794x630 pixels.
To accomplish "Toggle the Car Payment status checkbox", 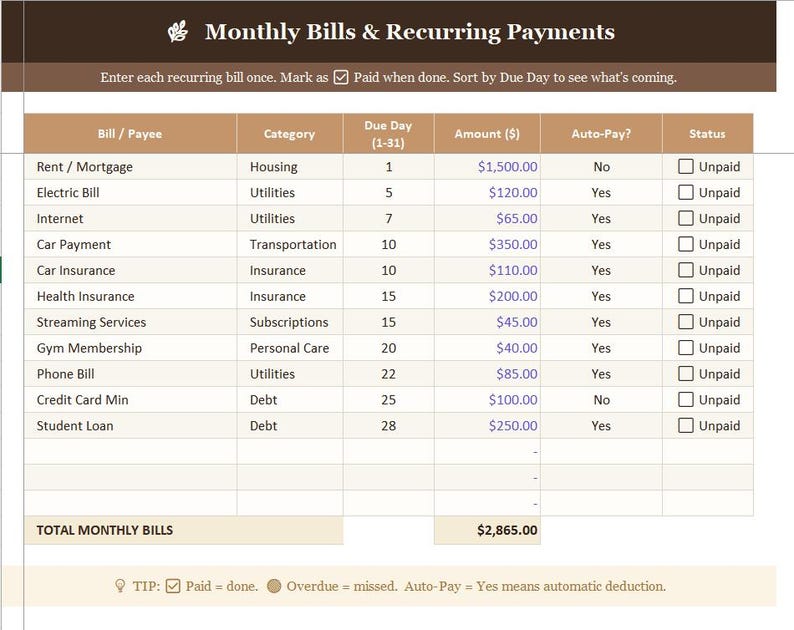I will [685, 244].
